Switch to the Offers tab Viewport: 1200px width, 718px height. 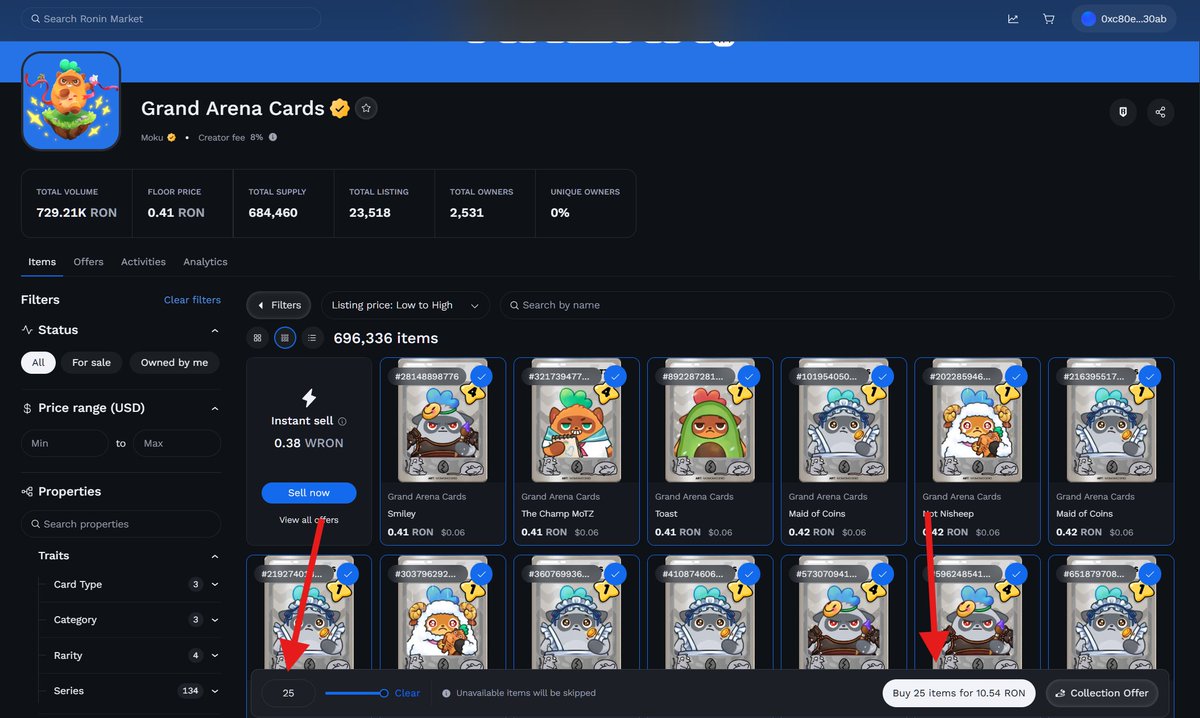[x=88, y=262]
